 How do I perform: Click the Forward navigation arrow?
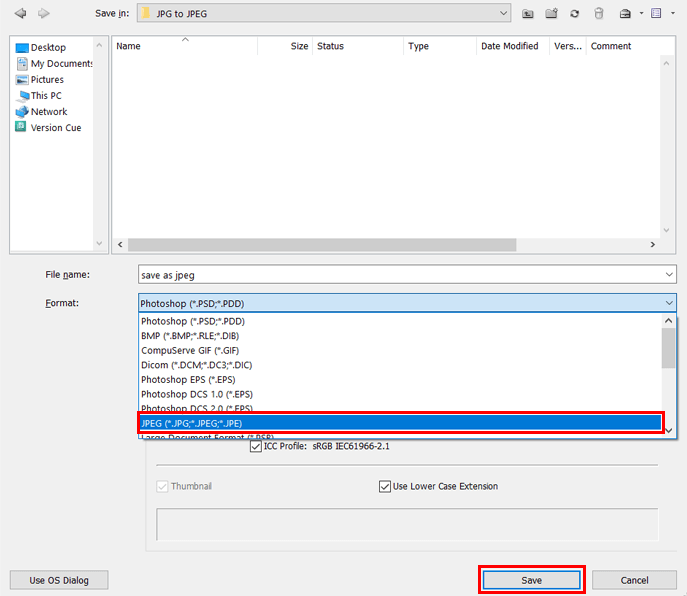tap(44, 13)
